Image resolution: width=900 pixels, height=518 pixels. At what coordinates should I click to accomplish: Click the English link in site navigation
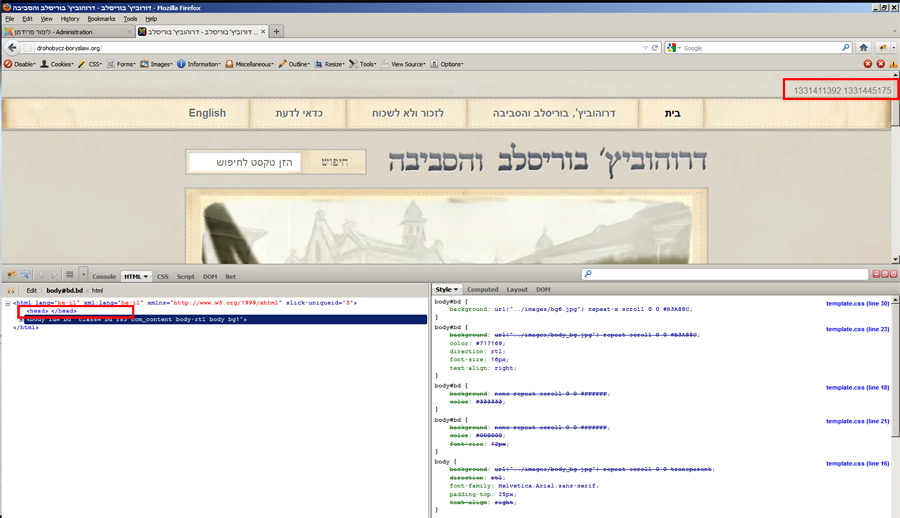coord(207,113)
